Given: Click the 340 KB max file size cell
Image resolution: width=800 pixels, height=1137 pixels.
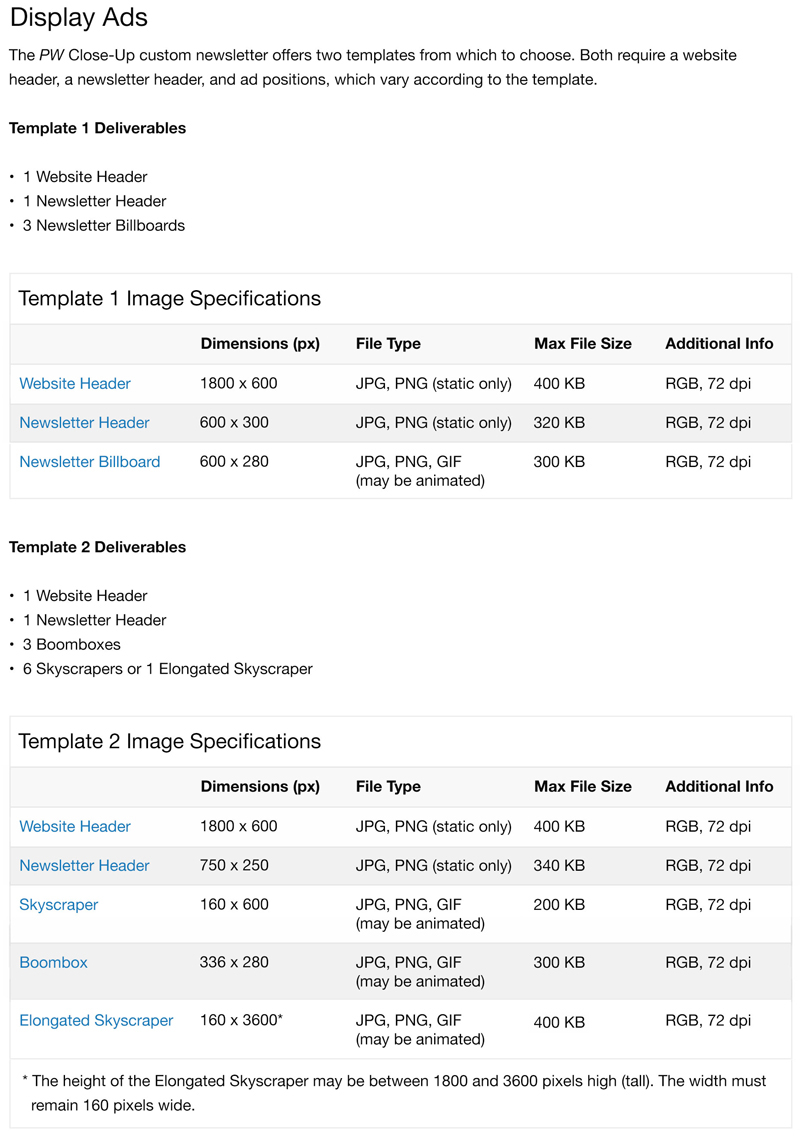Looking at the screenshot, I should pyautogui.click(x=559, y=866).
